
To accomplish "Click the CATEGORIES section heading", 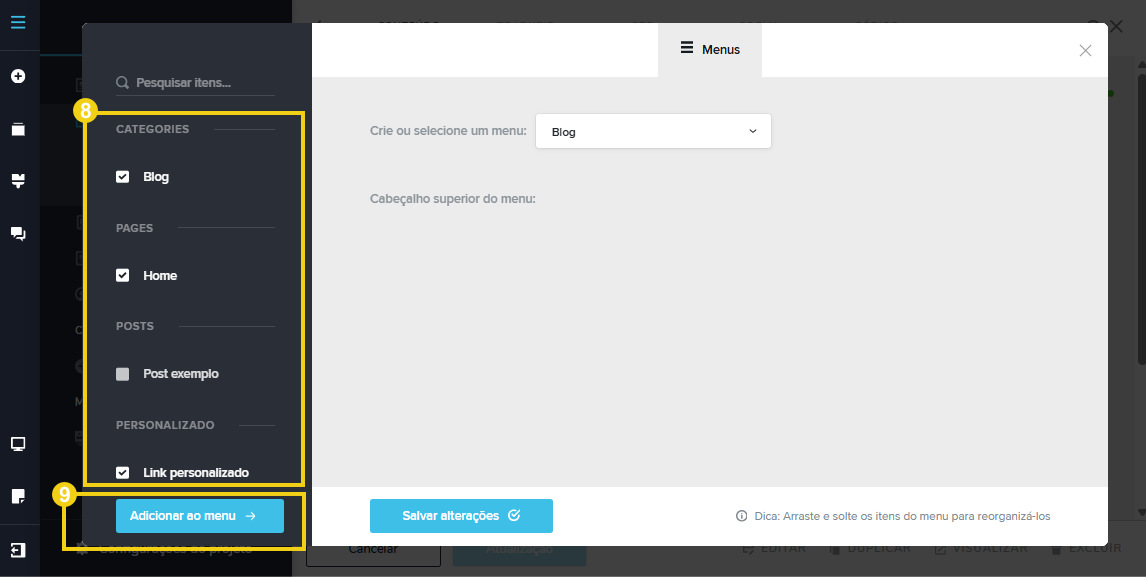I will pyautogui.click(x=153, y=129).
